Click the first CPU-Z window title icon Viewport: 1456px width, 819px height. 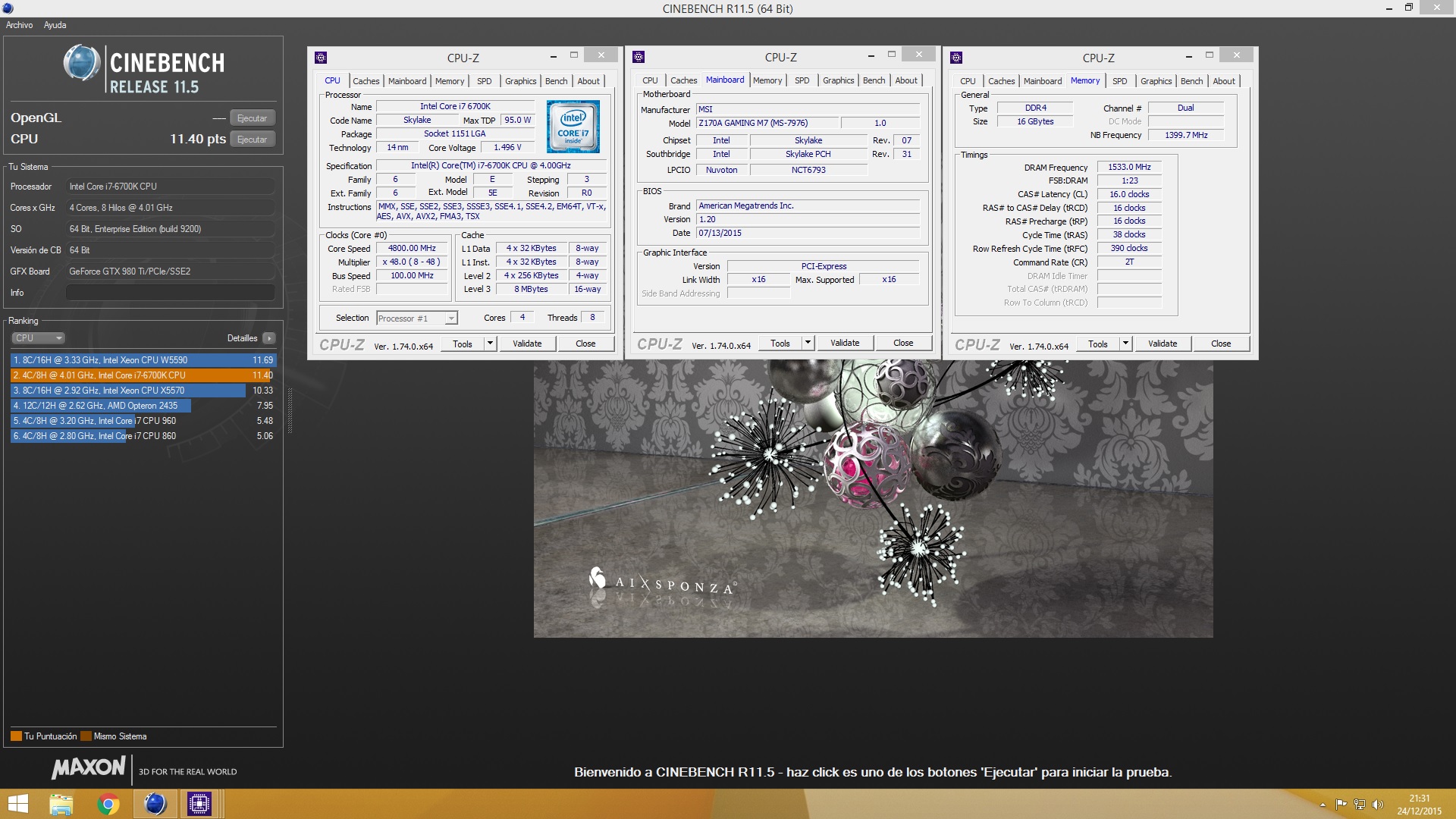point(321,58)
